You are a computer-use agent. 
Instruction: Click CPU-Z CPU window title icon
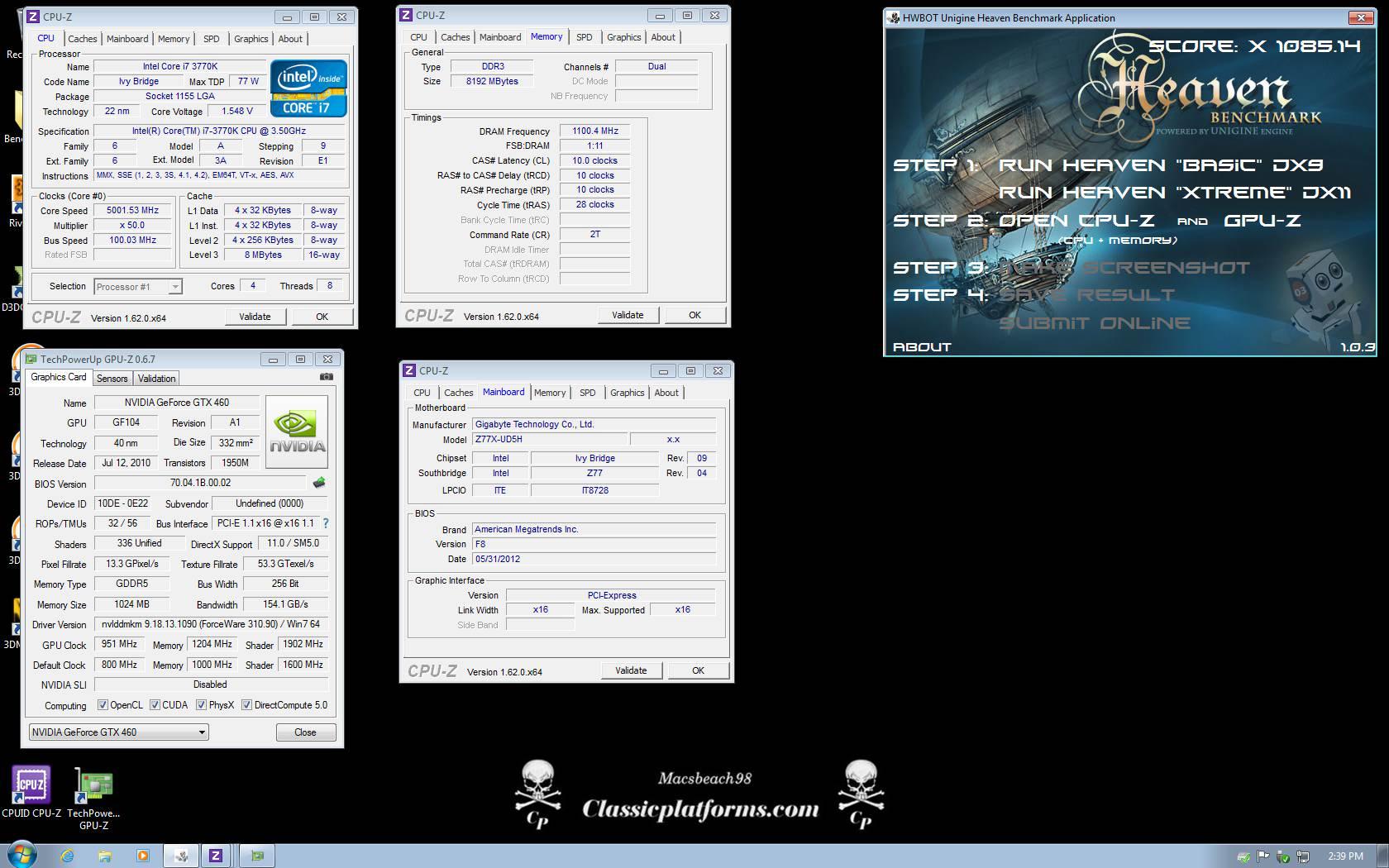(33, 17)
